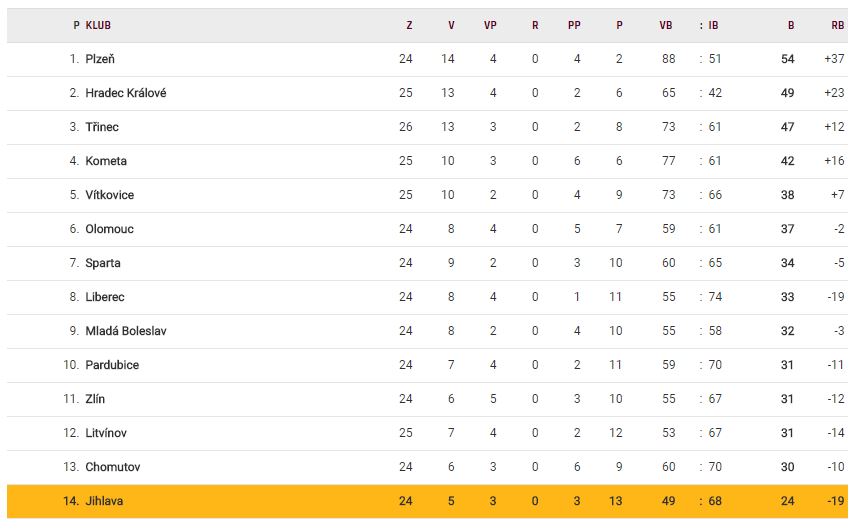
Task: Select the Pardubice club link
Action: pyautogui.click(x=112, y=365)
